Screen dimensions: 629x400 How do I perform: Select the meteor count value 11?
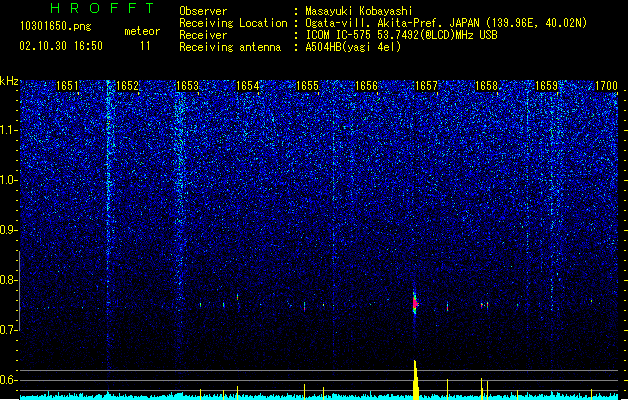click(145, 46)
